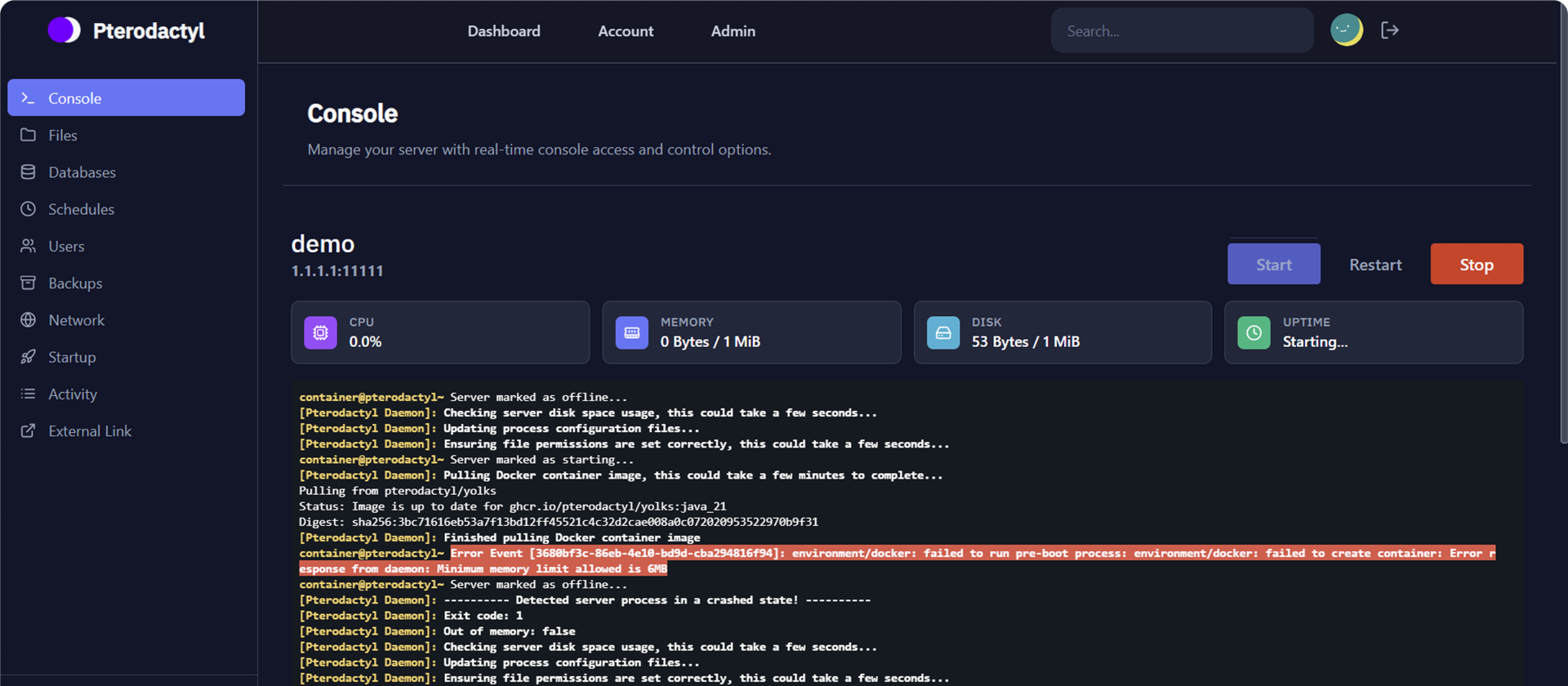The image size is (1568, 686).
Task: Follow the External Link sidebar entry
Action: click(x=90, y=431)
